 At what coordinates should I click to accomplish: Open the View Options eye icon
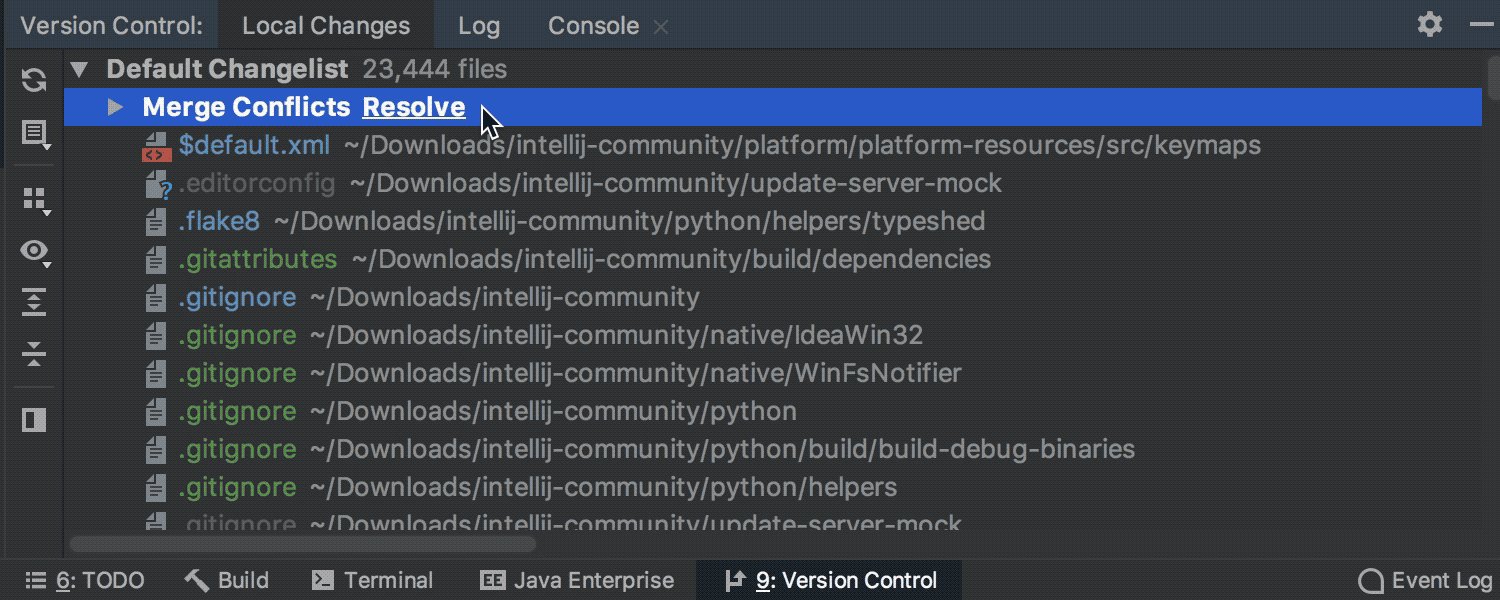pyautogui.click(x=34, y=253)
